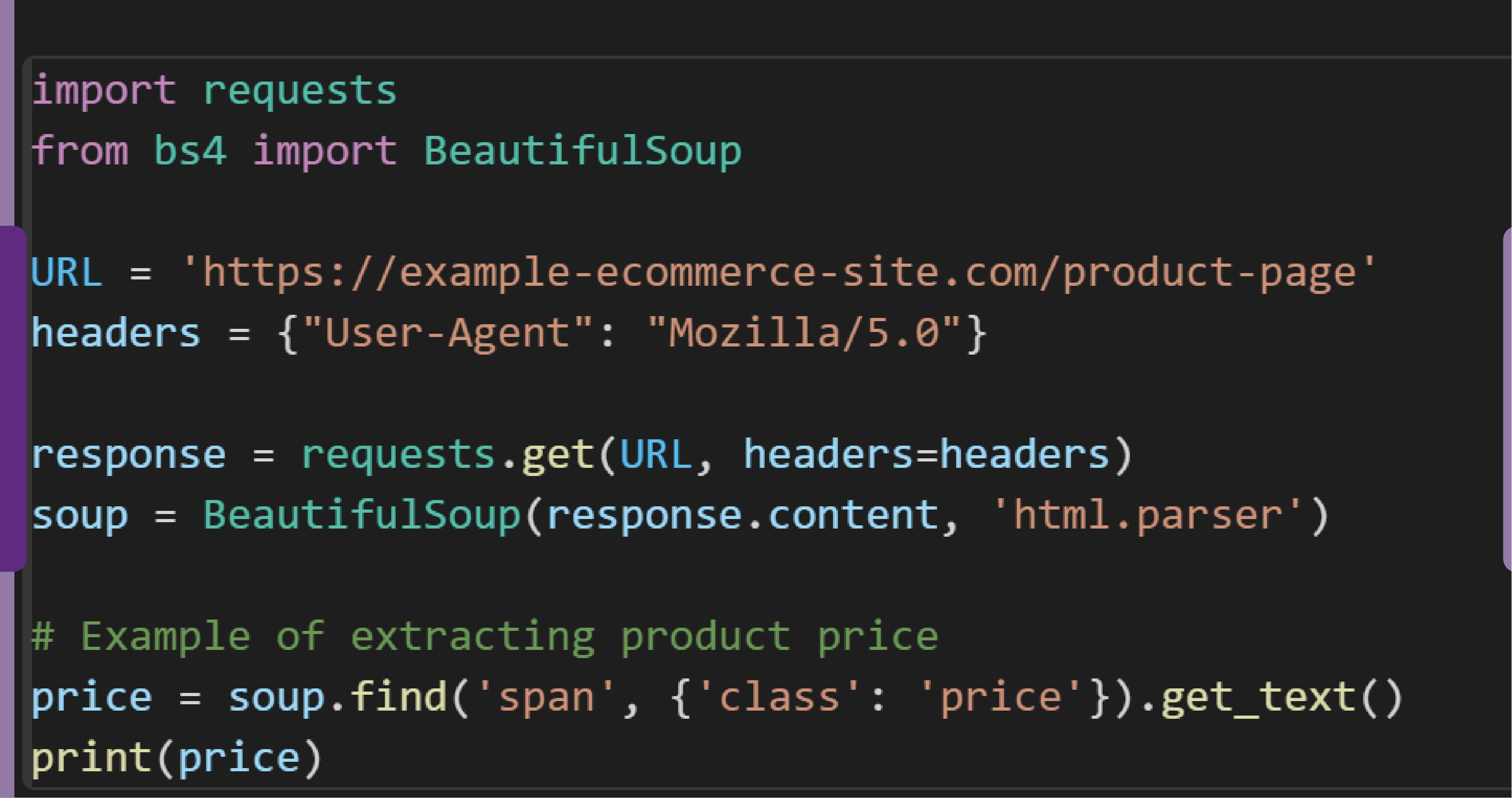This screenshot has width=1512, height=798.
Task: Click the 'print' function on the last line
Action: click(x=91, y=758)
